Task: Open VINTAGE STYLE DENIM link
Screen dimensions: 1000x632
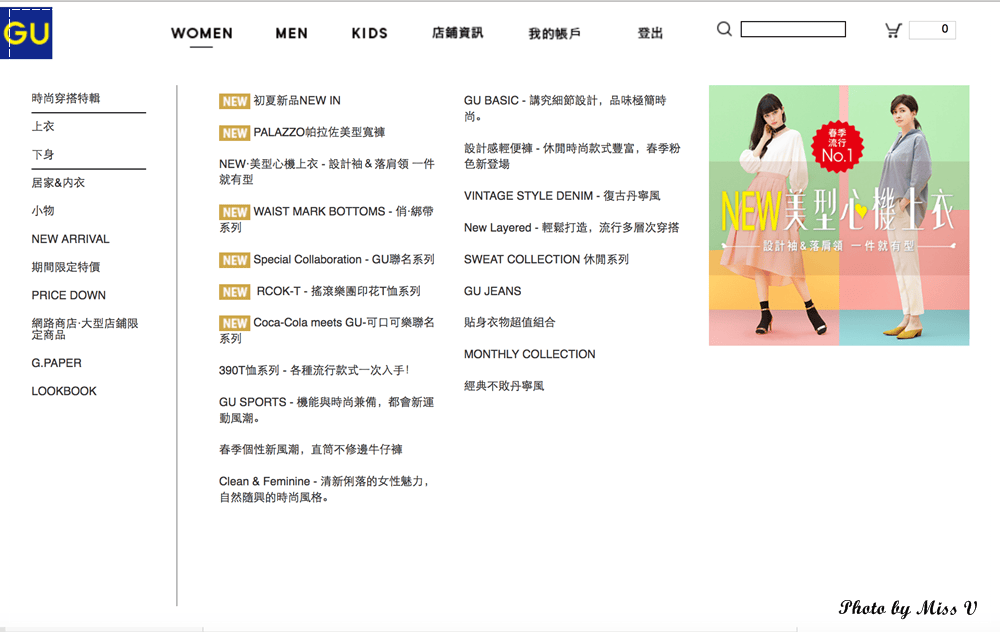Action: 562,196
